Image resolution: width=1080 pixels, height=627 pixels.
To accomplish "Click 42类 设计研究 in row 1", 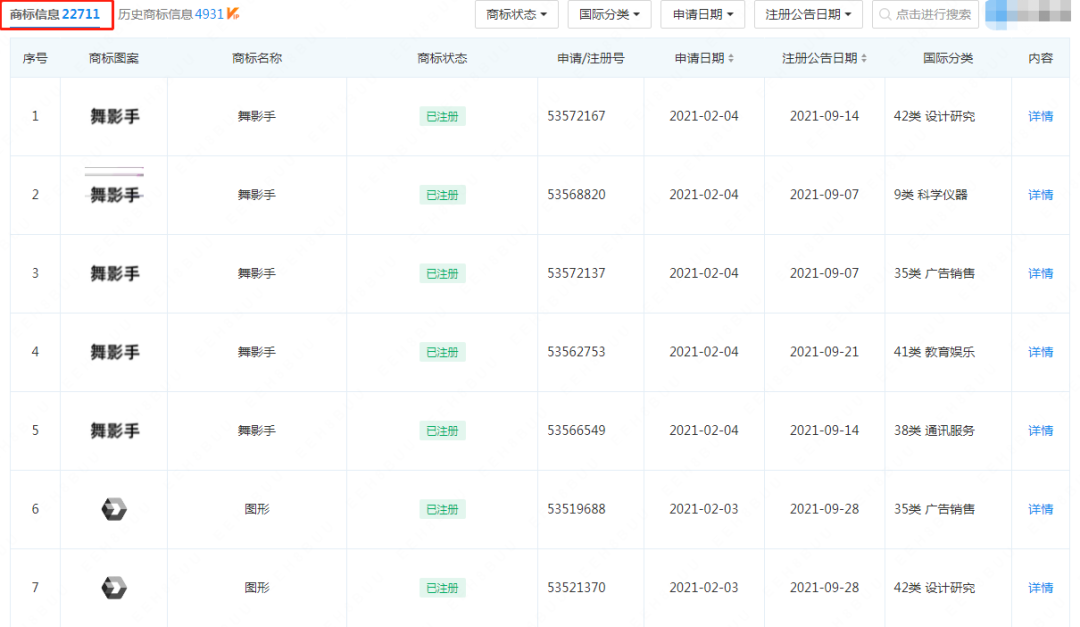I will click(934, 116).
